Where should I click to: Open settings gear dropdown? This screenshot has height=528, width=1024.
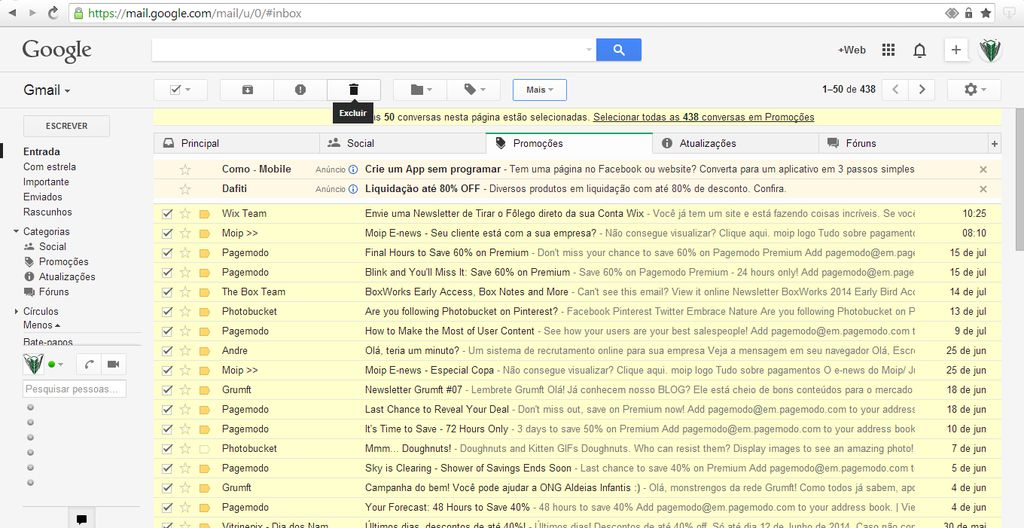(x=974, y=90)
